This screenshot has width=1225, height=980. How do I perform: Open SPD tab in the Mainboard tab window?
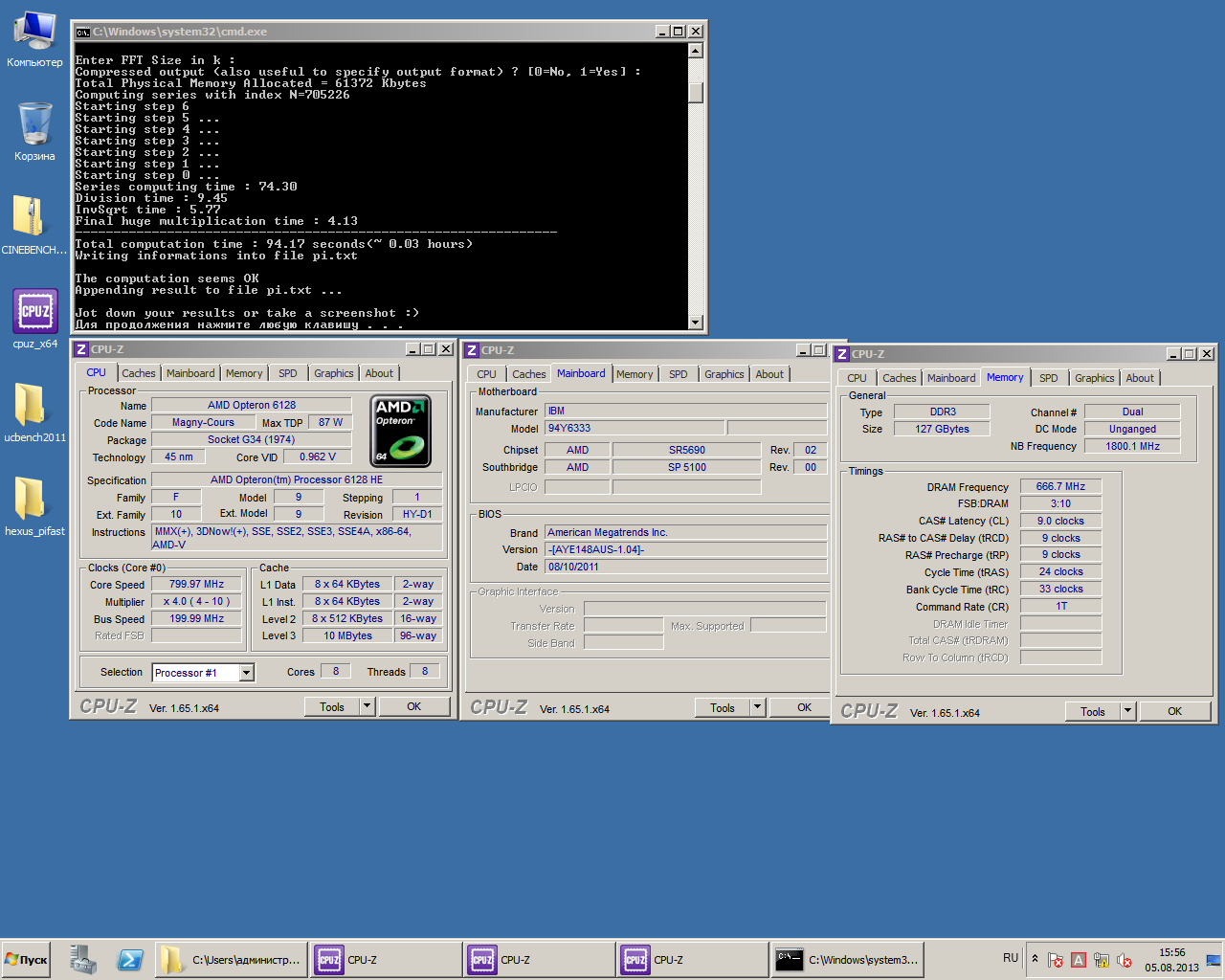(679, 374)
